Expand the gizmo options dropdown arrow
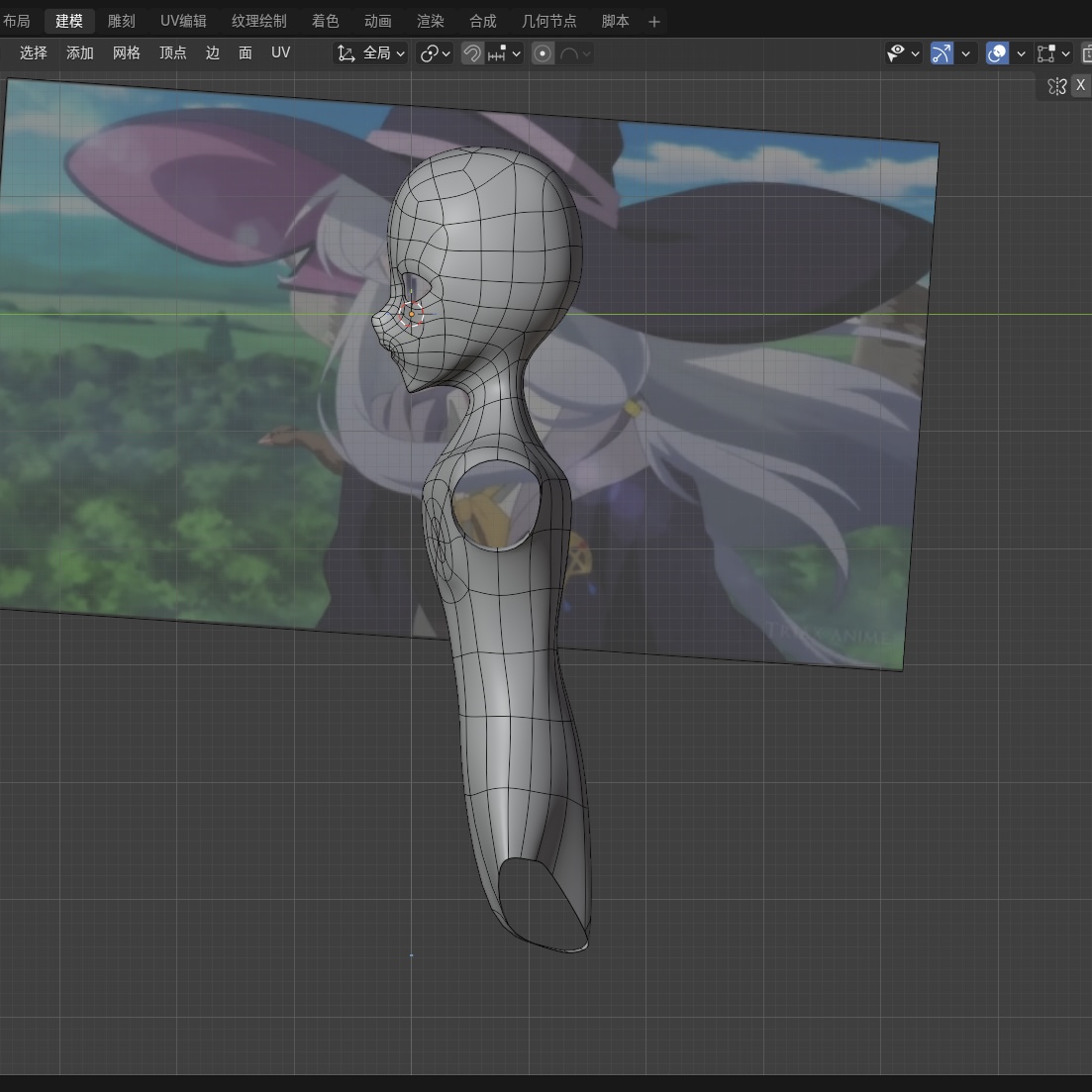 [x=966, y=53]
